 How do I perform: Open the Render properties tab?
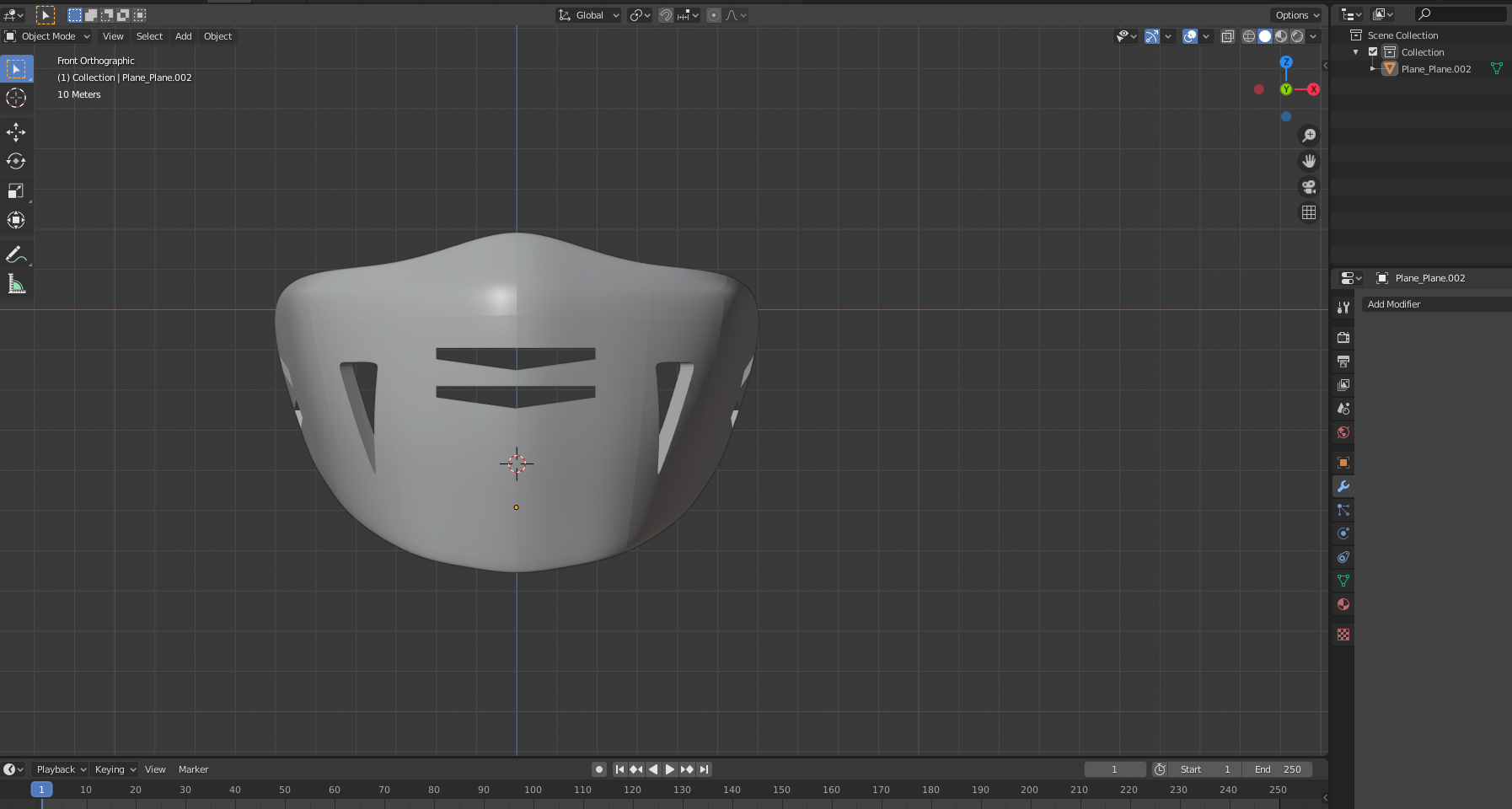click(1343, 337)
